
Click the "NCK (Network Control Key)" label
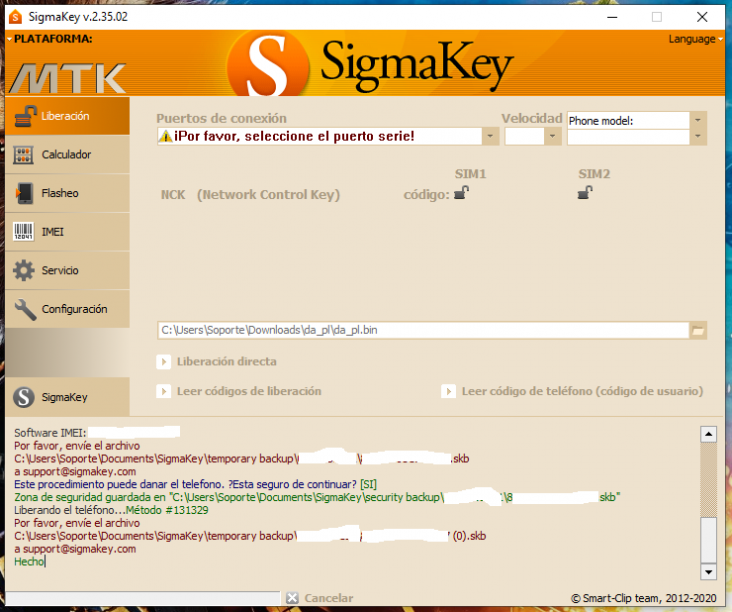[x=250, y=195]
